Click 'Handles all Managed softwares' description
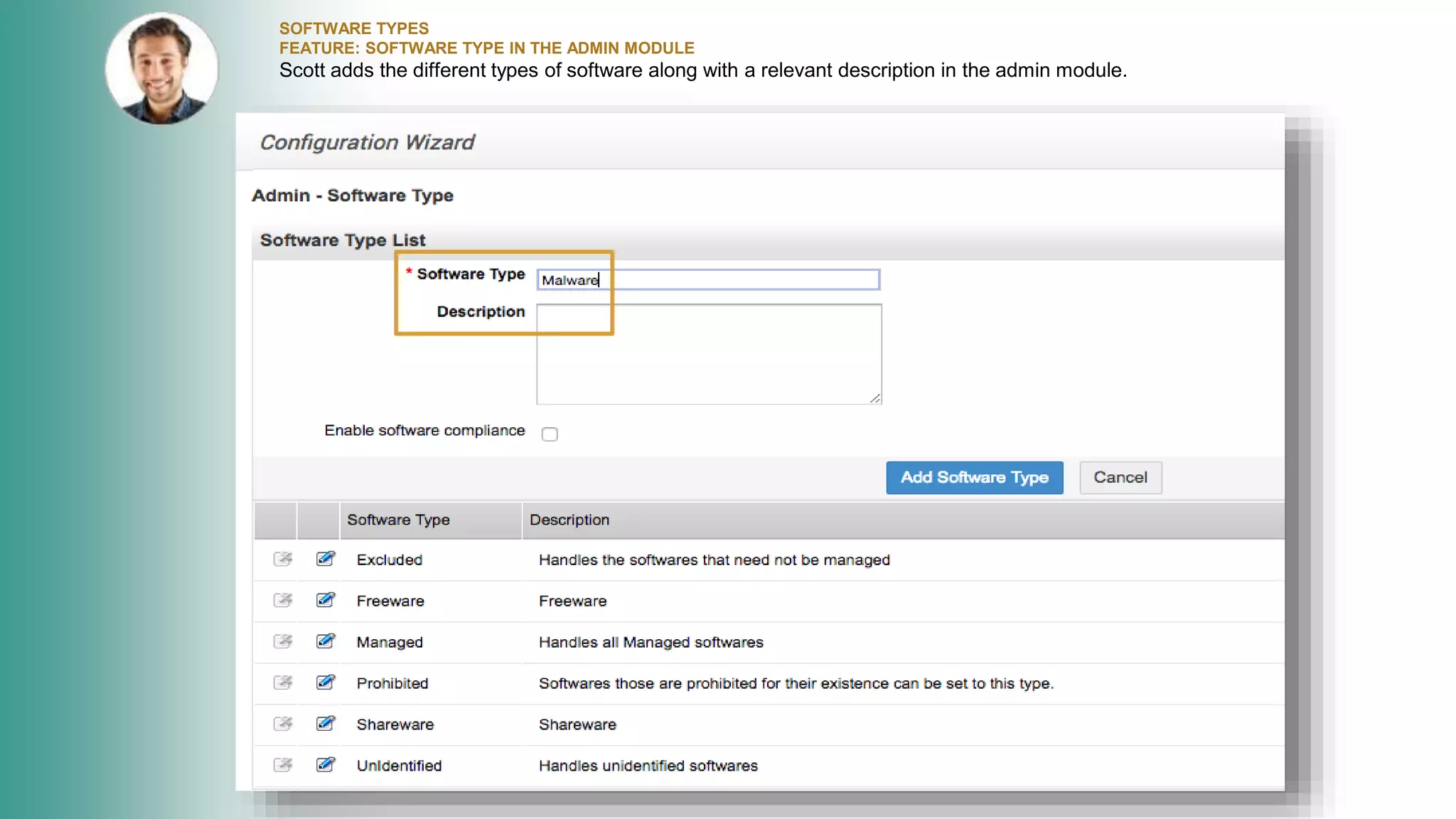This screenshot has height=819, width=1456. (x=651, y=643)
